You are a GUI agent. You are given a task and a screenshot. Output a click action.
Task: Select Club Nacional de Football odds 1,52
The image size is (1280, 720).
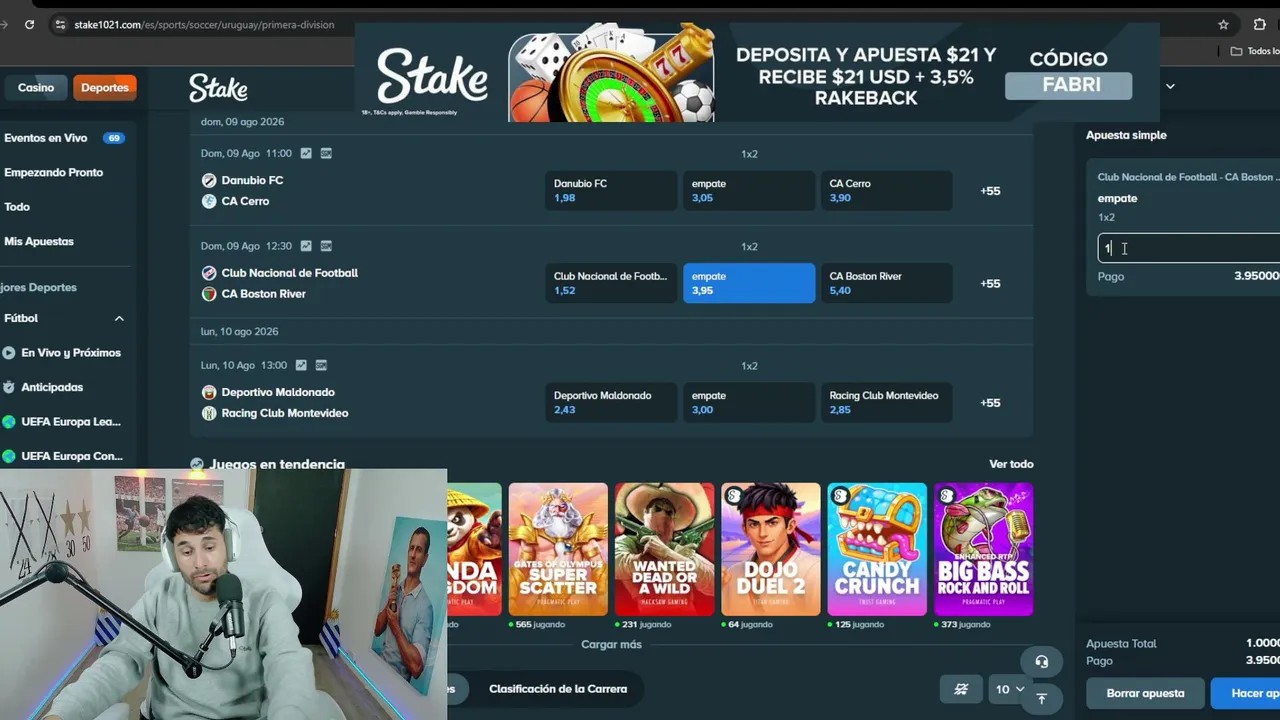click(611, 283)
